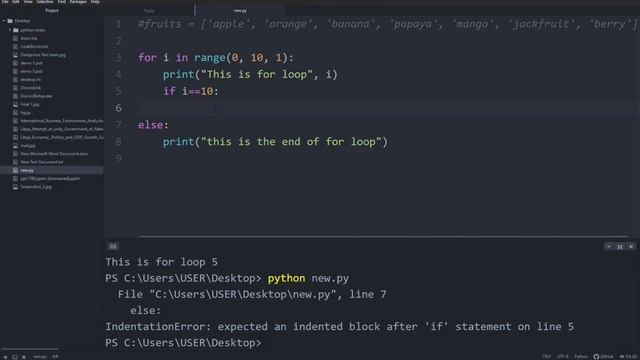640x360 pixels.
Task: Change CRLF line ending in status bar
Action: (x=547, y=357)
